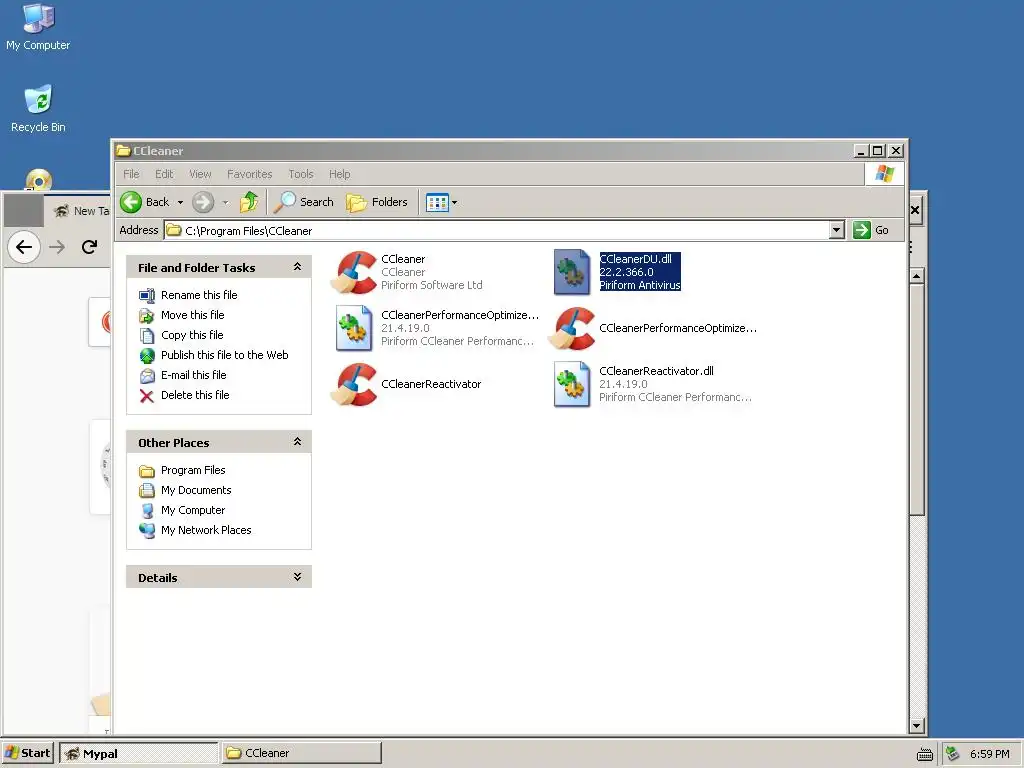Click inside the Address path field
The height and width of the screenshot is (768, 1024).
coord(497,231)
